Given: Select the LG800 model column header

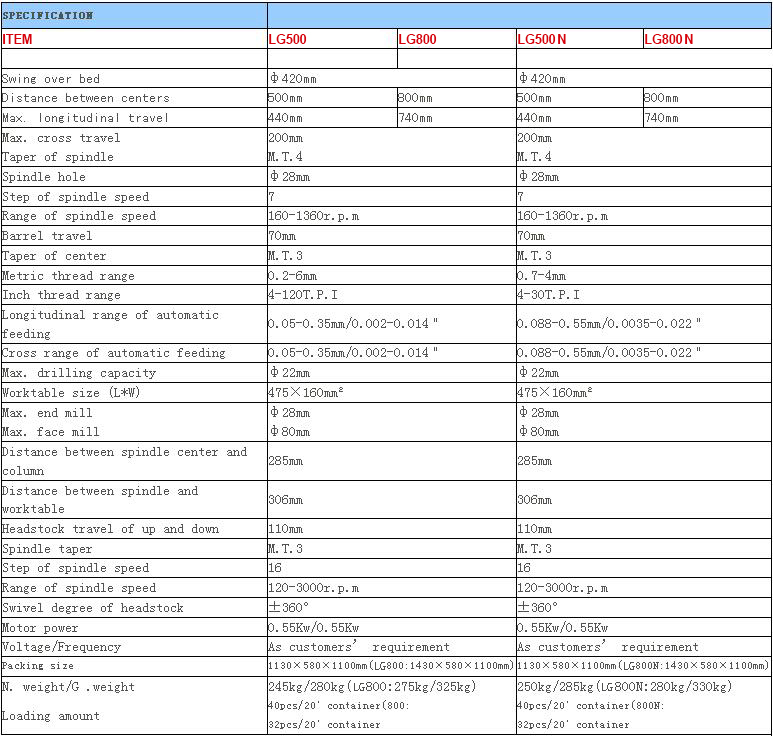Looking at the screenshot, I should pyautogui.click(x=418, y=39).
